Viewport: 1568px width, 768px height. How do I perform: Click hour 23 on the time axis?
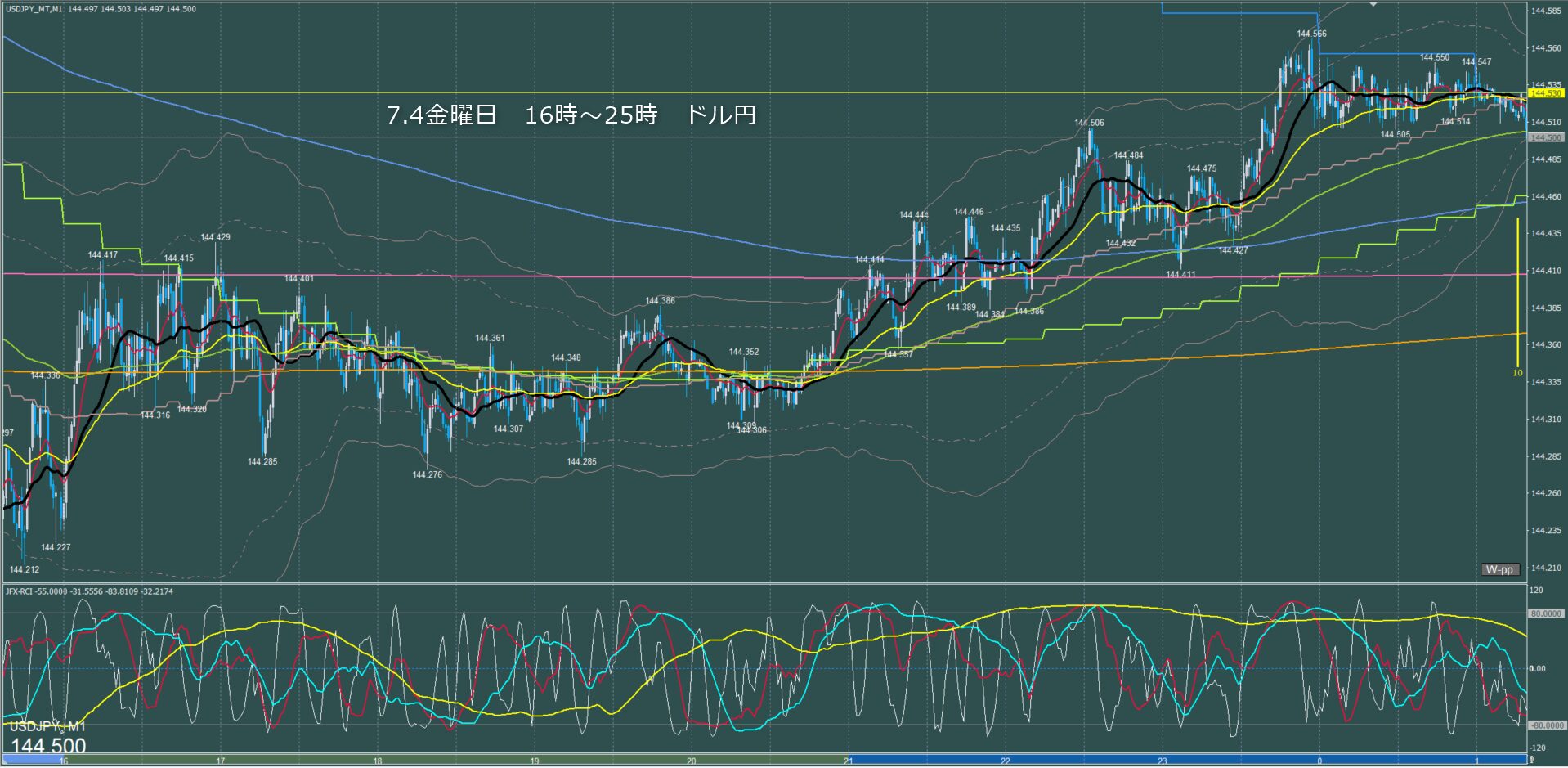1163,761
